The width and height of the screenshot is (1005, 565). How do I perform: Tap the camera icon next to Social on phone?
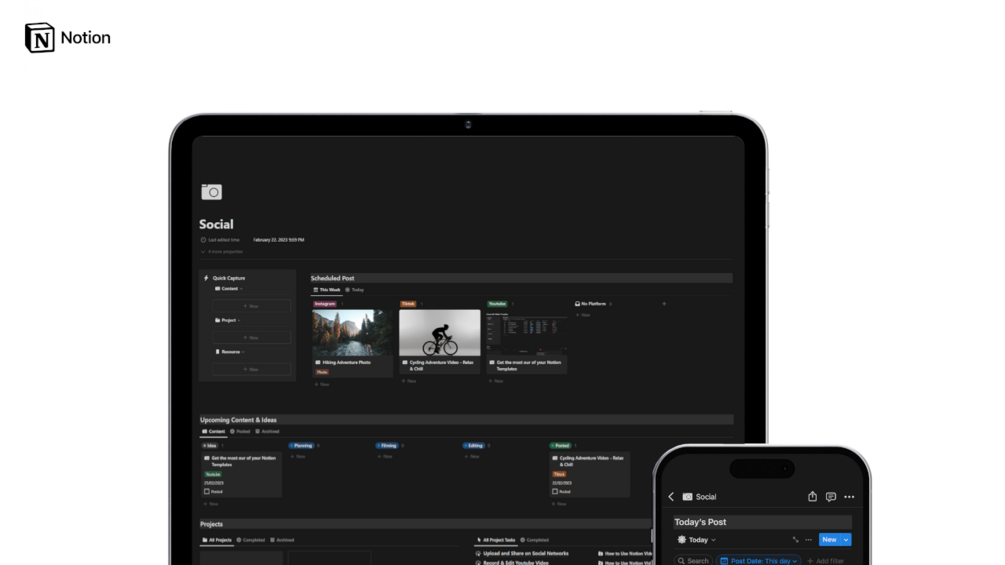(688, 496)
